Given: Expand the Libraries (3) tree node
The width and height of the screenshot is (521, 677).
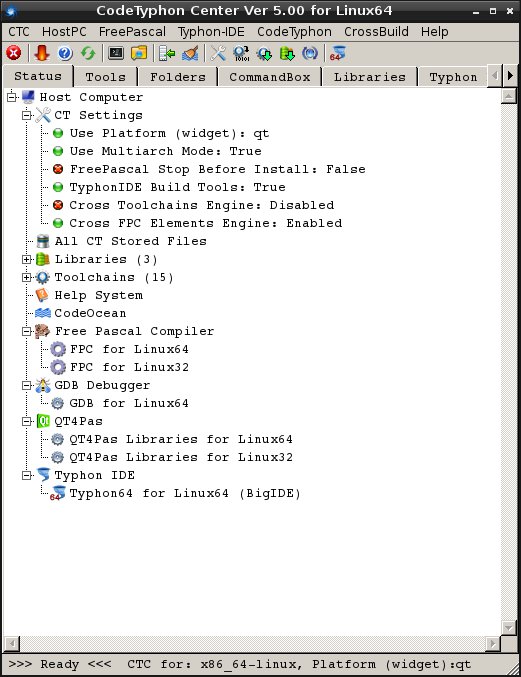Looking at the screenshot, I should 27,259.
